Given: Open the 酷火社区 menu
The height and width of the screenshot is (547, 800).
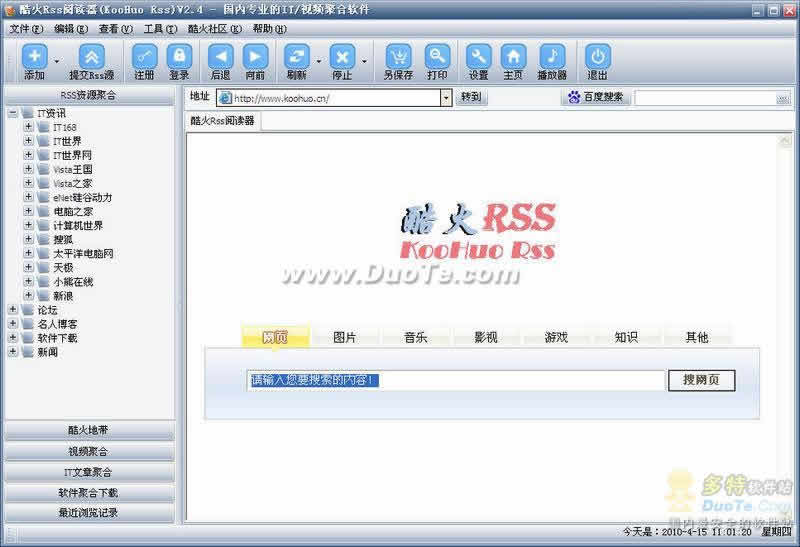Looking at the screenshot, I should point(215,29).
